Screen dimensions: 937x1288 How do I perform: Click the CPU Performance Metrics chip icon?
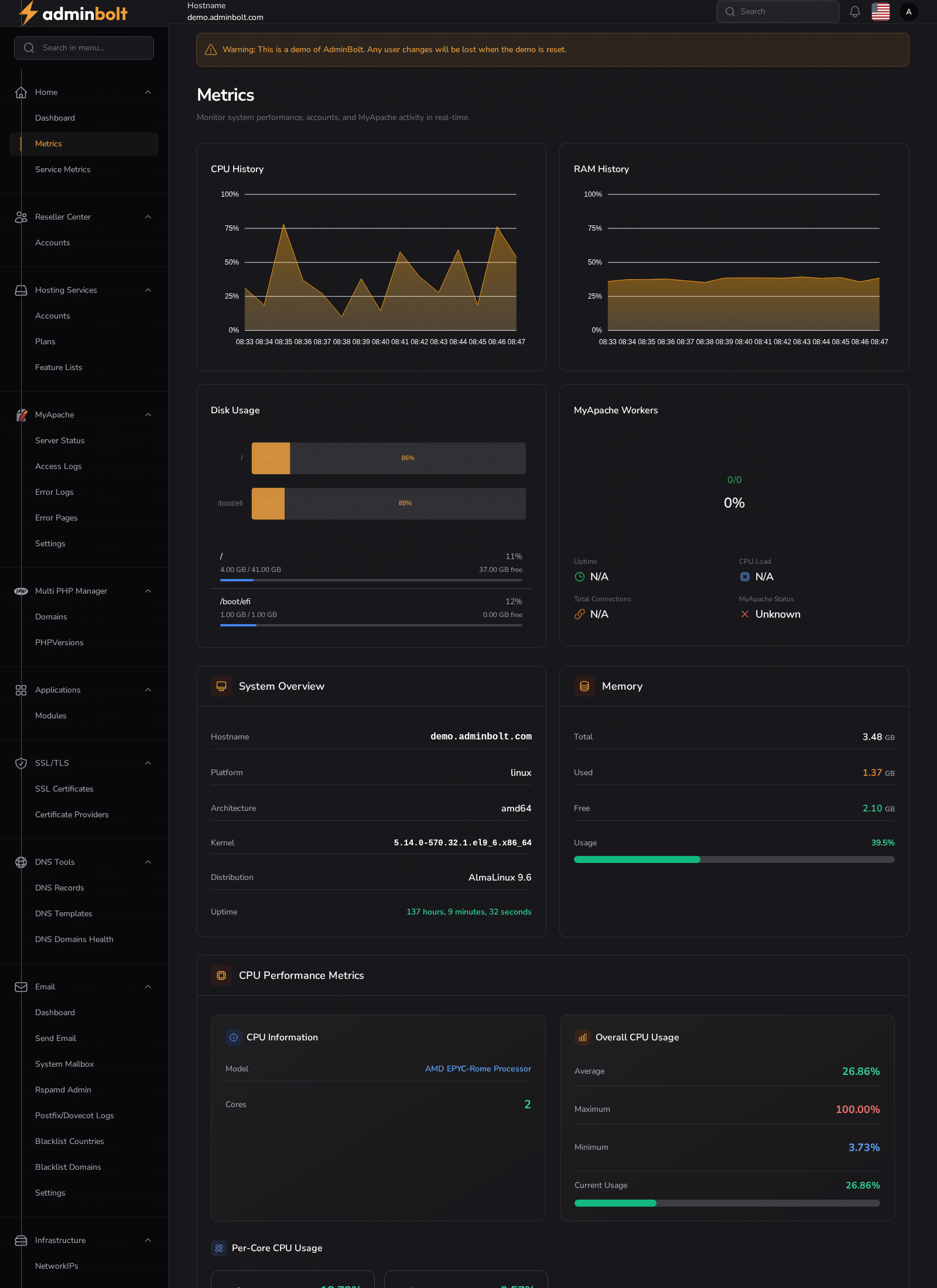[221, 975]
